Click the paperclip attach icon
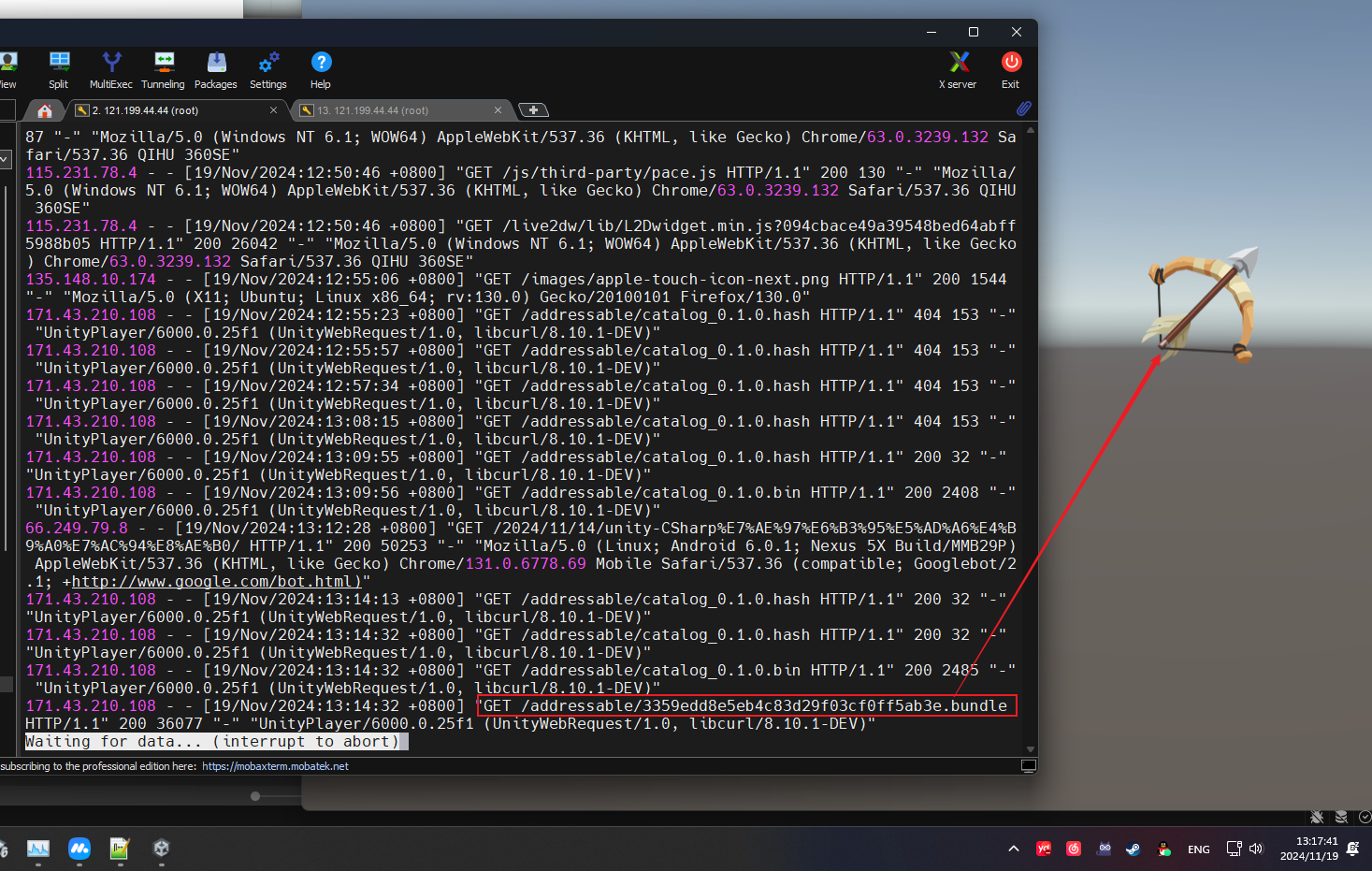 coord(1024,109)
